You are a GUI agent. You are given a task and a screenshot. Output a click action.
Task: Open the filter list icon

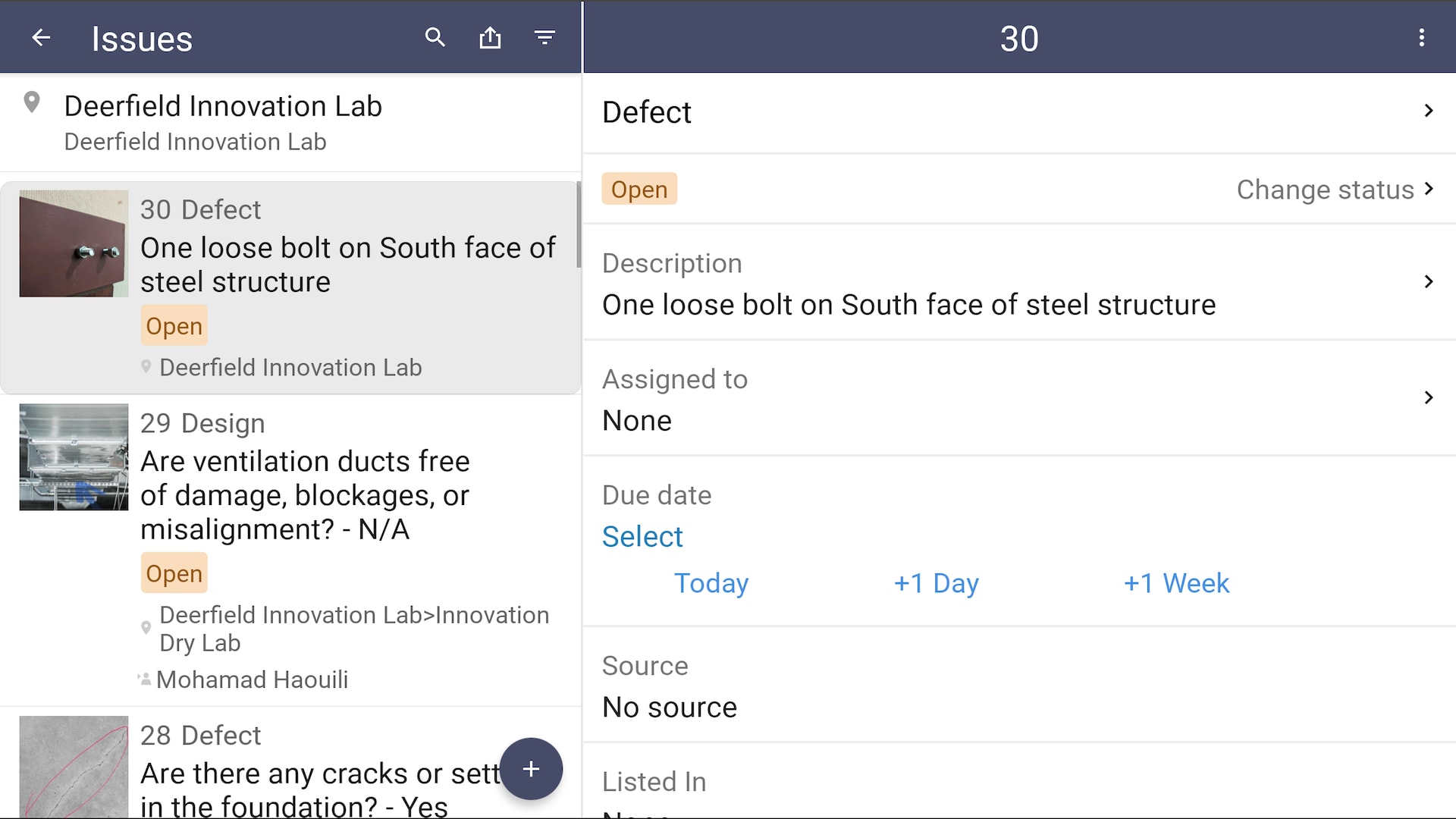tap(544, 37)
